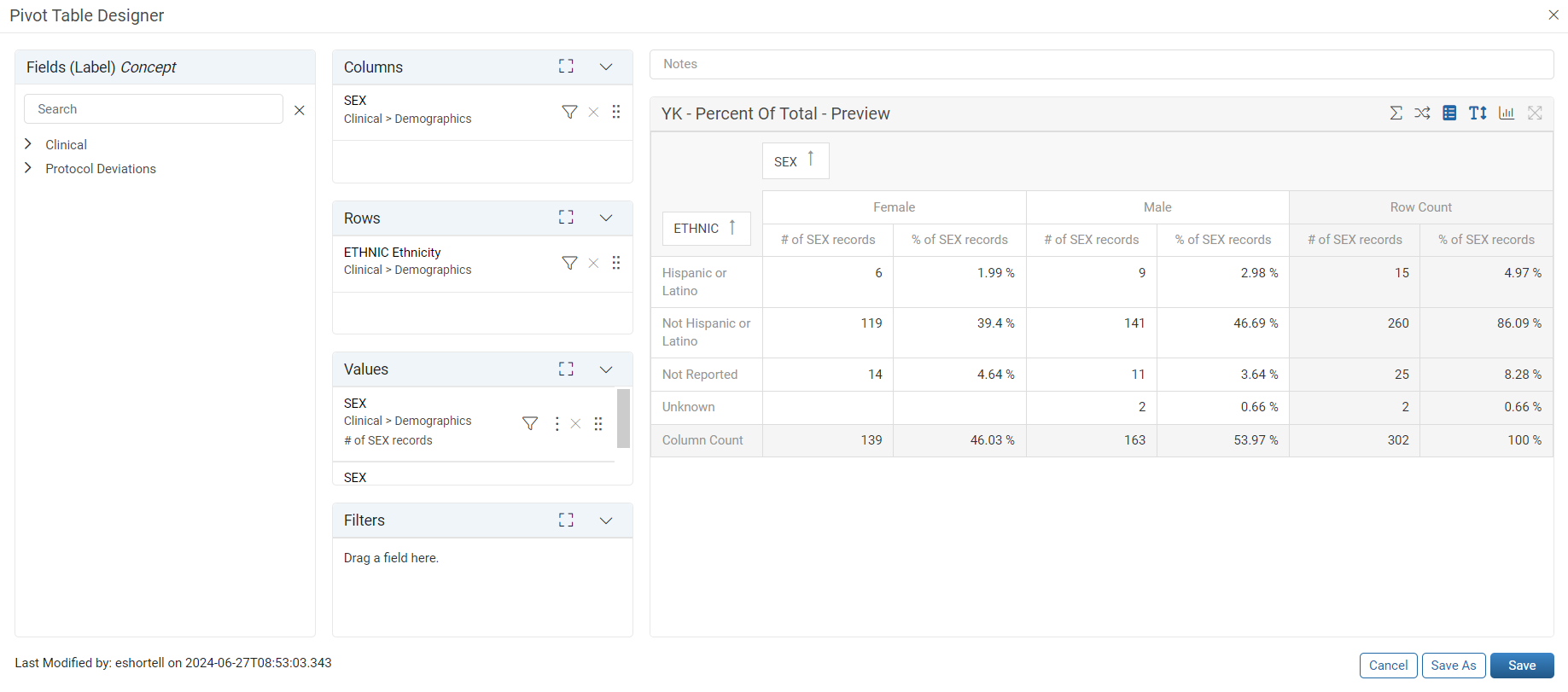Remove ETHNIC Ethnicity from Rows
Image resolution: width=1568 pixels, height=692 pixels.
coord(593,263)
